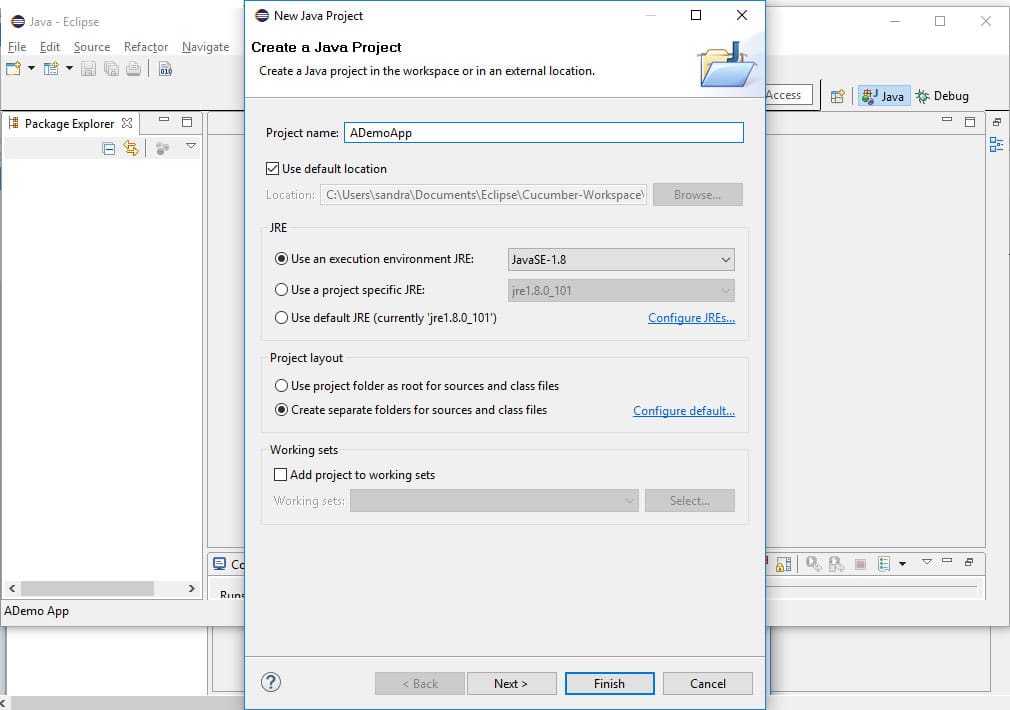The image size is (1010, 710).
Task: Switch to the Debug perspective
Action: (x=942, y=96)
